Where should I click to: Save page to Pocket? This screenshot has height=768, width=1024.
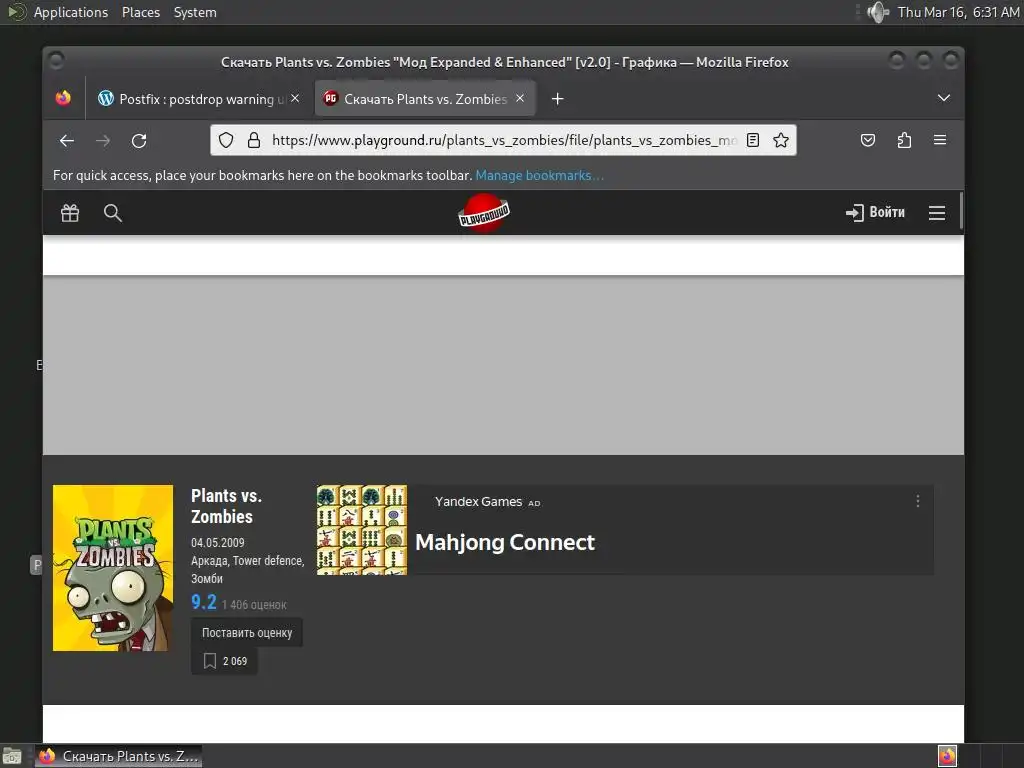click(868, 140)
